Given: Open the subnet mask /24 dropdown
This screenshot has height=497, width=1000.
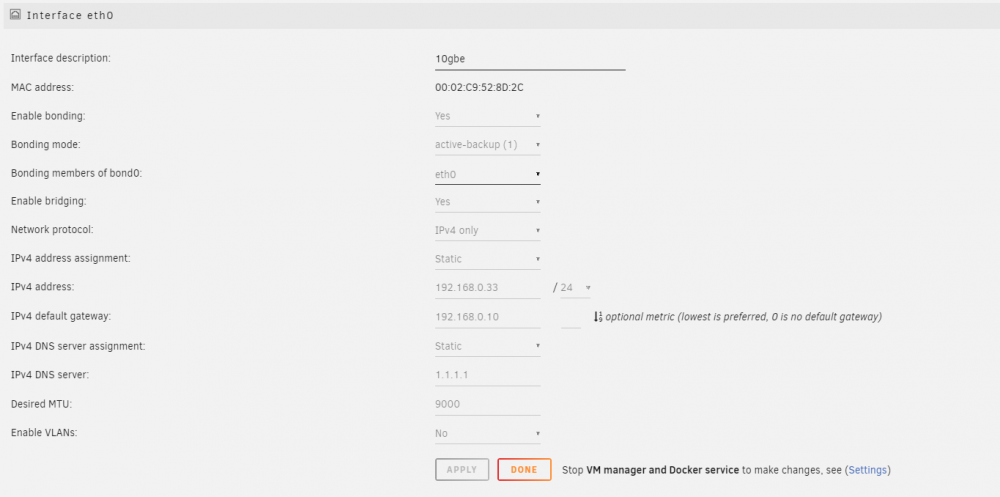Looking at the screenshot, I should coord(575,288).
